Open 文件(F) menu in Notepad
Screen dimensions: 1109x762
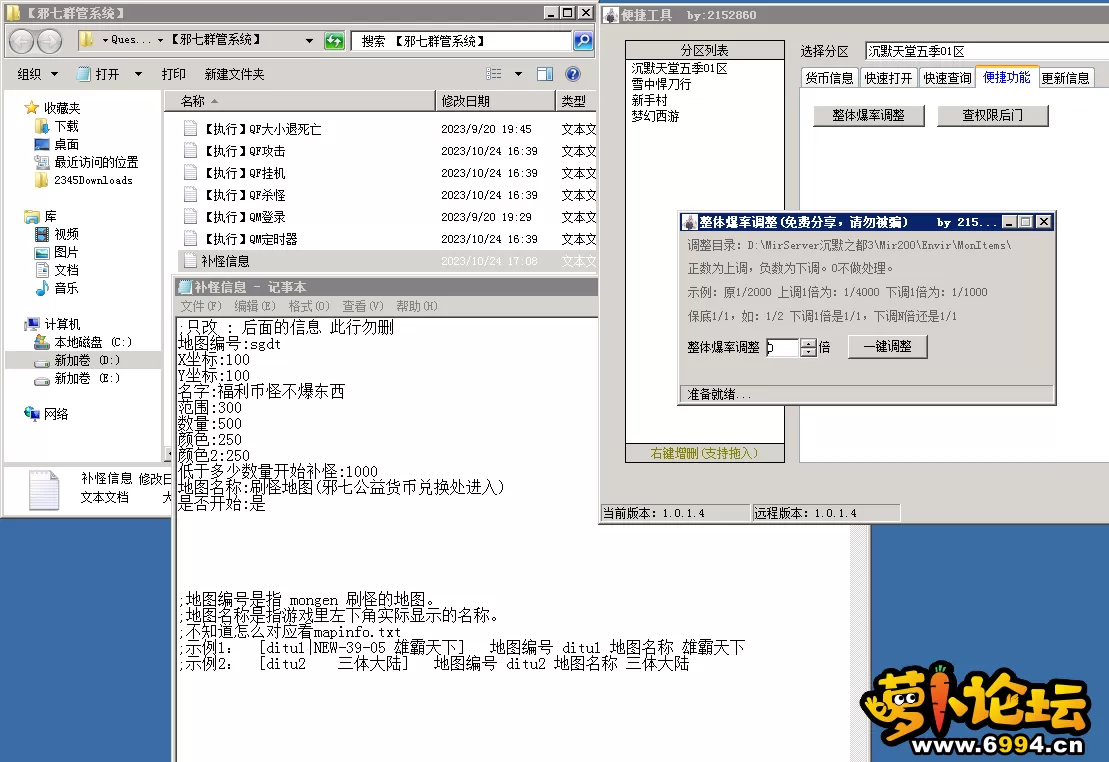click(201, 306)
